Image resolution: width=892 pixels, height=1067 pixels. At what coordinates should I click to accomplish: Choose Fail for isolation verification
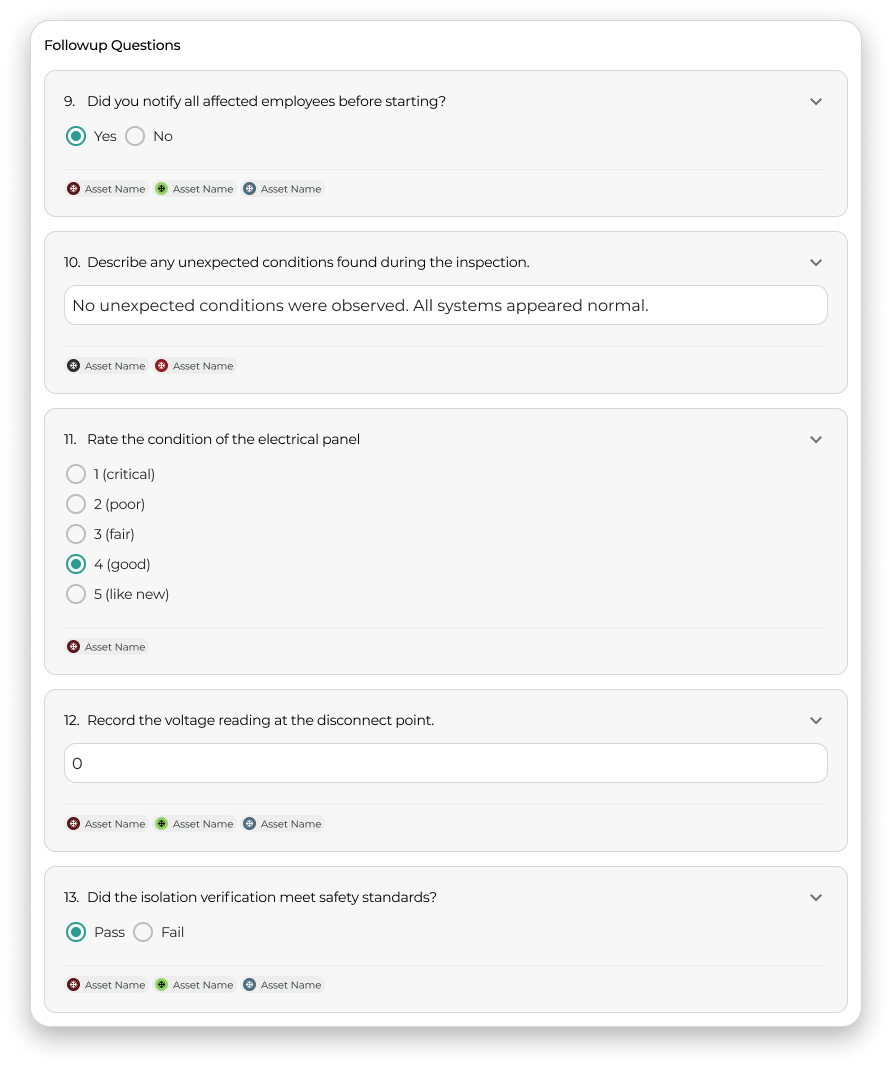(x=143, y=932)
